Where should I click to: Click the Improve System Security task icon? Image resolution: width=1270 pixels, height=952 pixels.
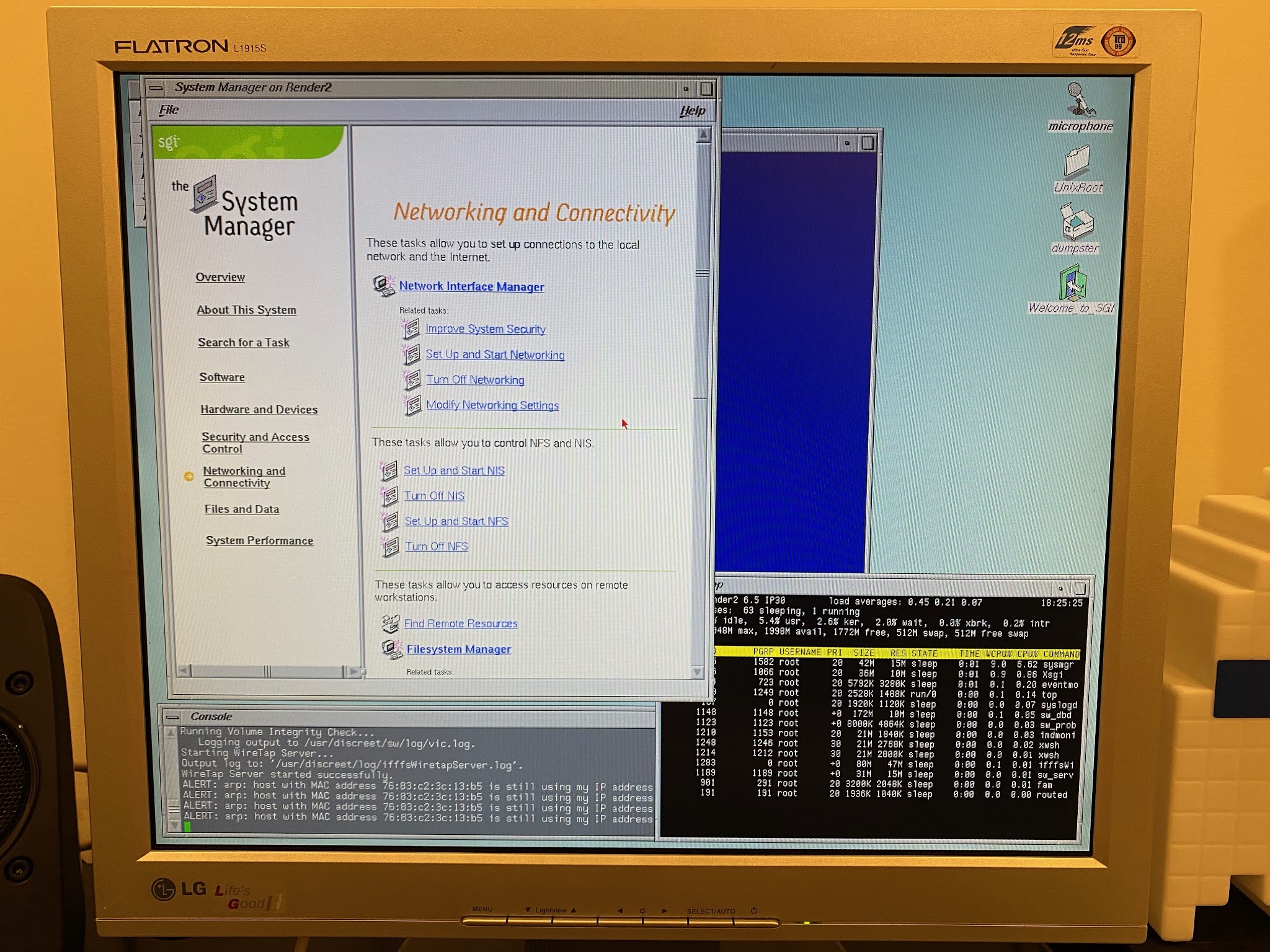411,328
